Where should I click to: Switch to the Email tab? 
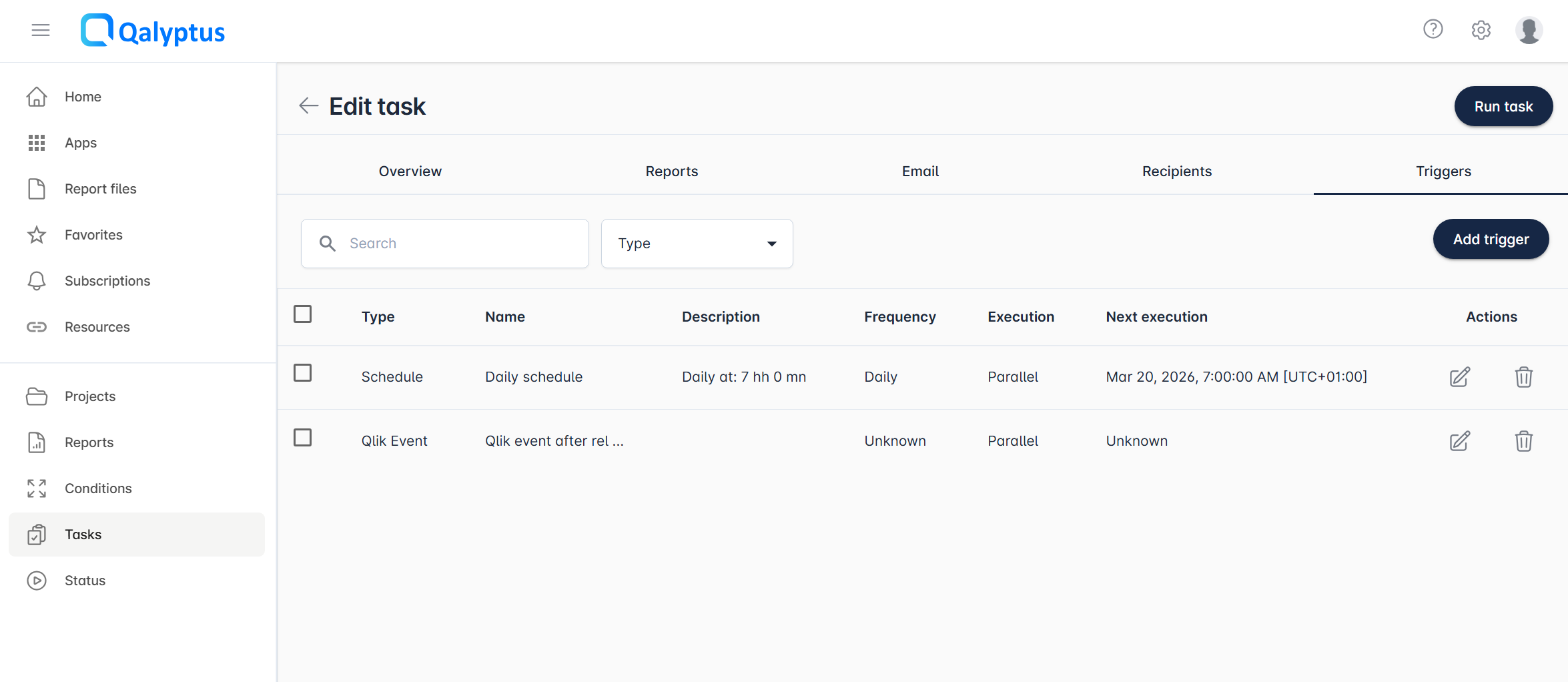coord(920,172)
